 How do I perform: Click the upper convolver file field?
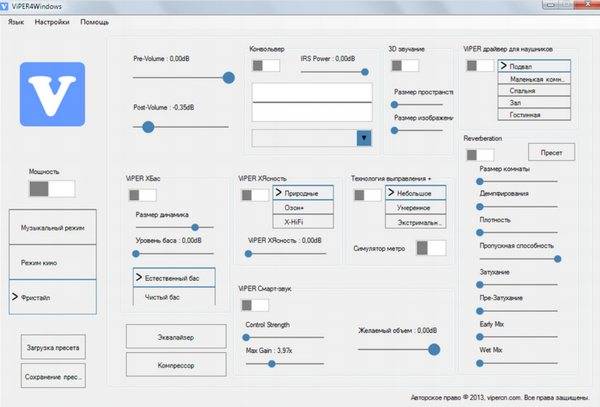312,92
